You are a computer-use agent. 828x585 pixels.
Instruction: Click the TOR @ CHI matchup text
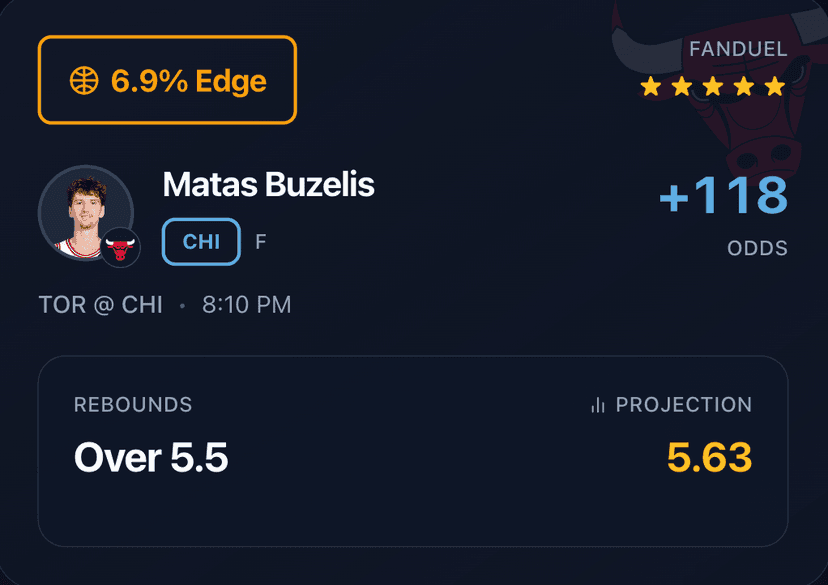(x=100, y=305)
